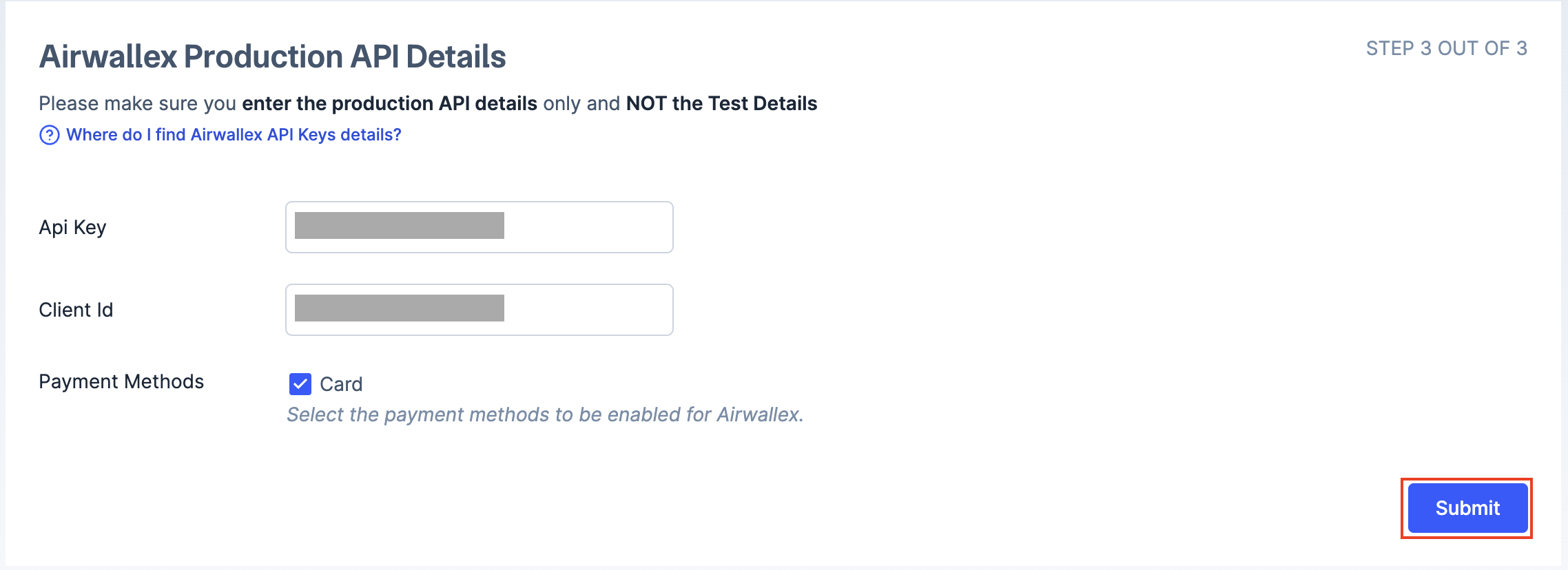Click the 'Api Key' field label

[x=72, y=227]
